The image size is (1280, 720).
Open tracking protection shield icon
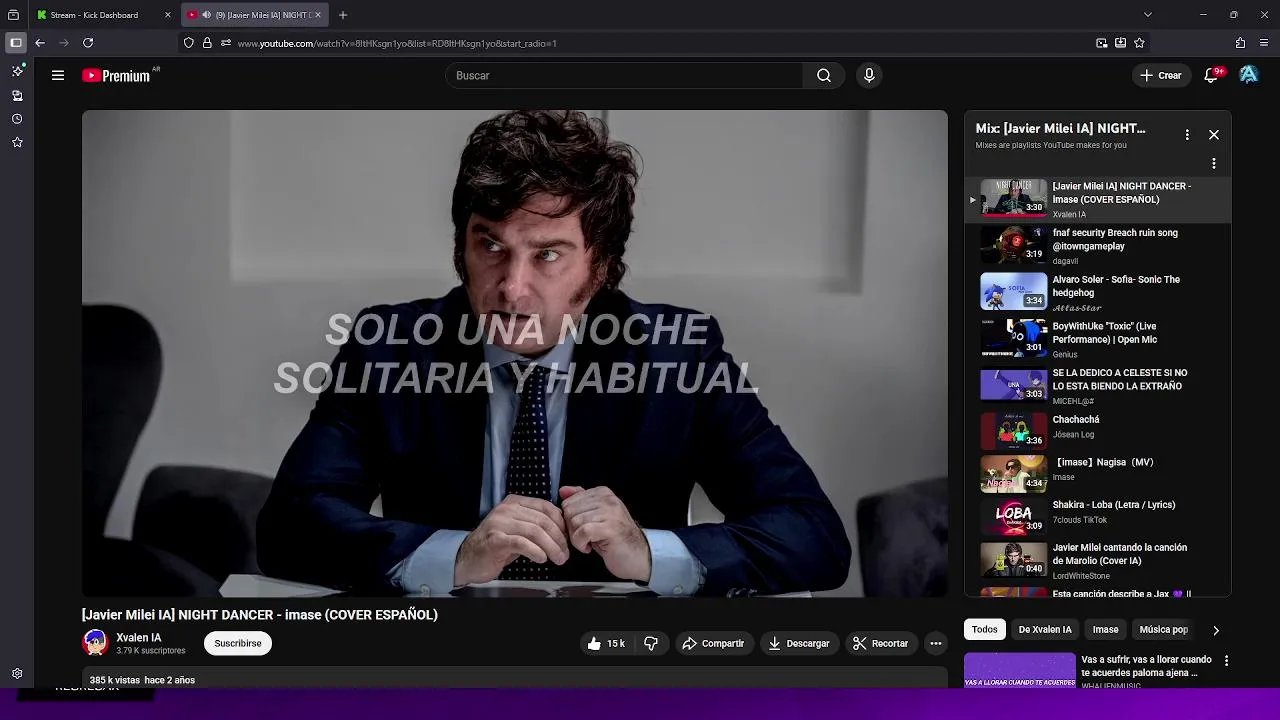188,43
